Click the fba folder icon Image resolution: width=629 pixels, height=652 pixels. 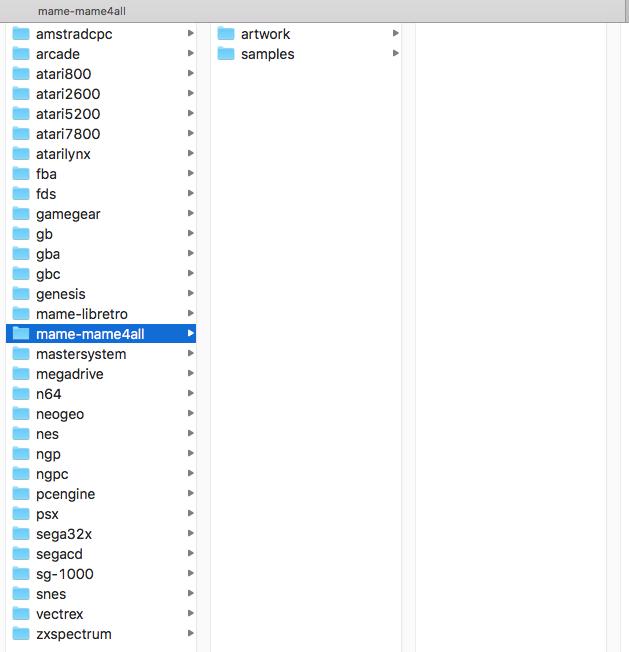pyautogui.click(x=21, y=173)
